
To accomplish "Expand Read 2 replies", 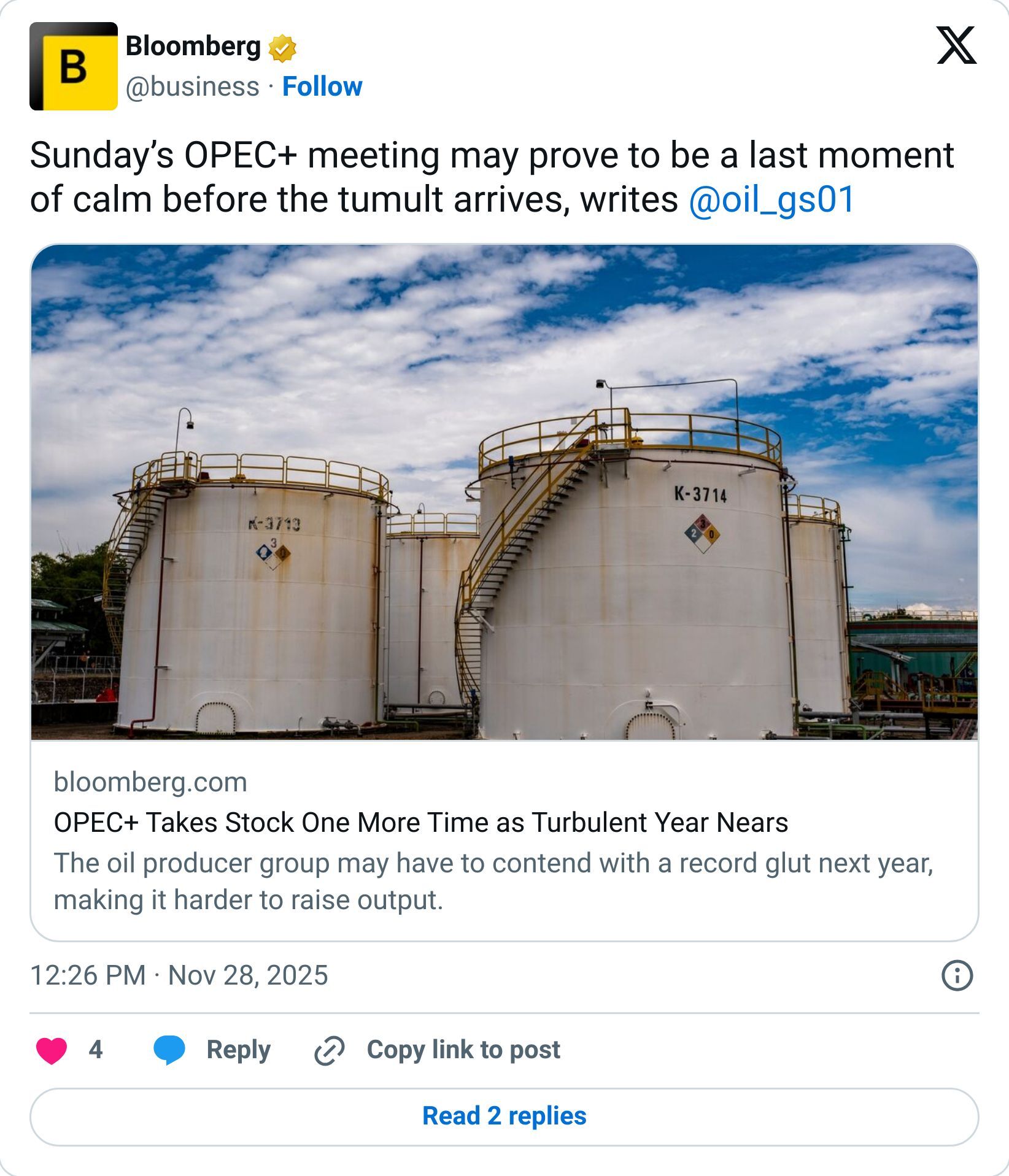I will pos(505,1116).
